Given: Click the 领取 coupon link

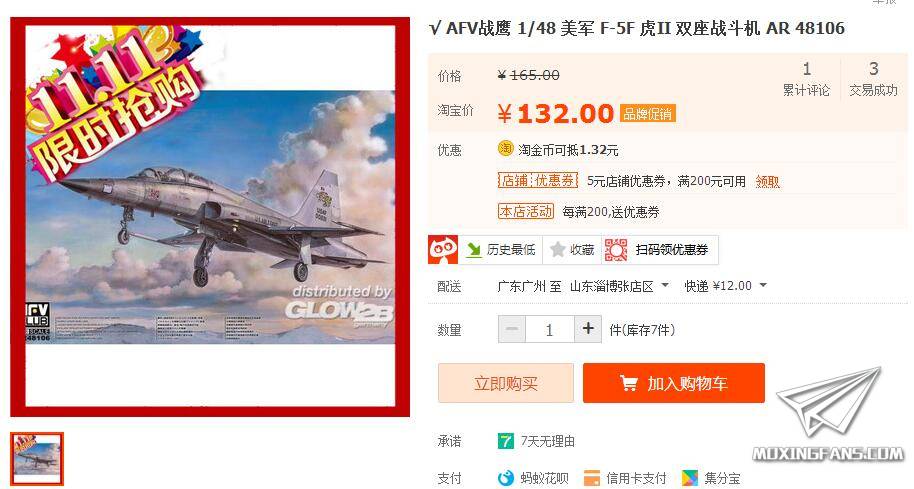Looking at the screenshot, I should 767,181.
